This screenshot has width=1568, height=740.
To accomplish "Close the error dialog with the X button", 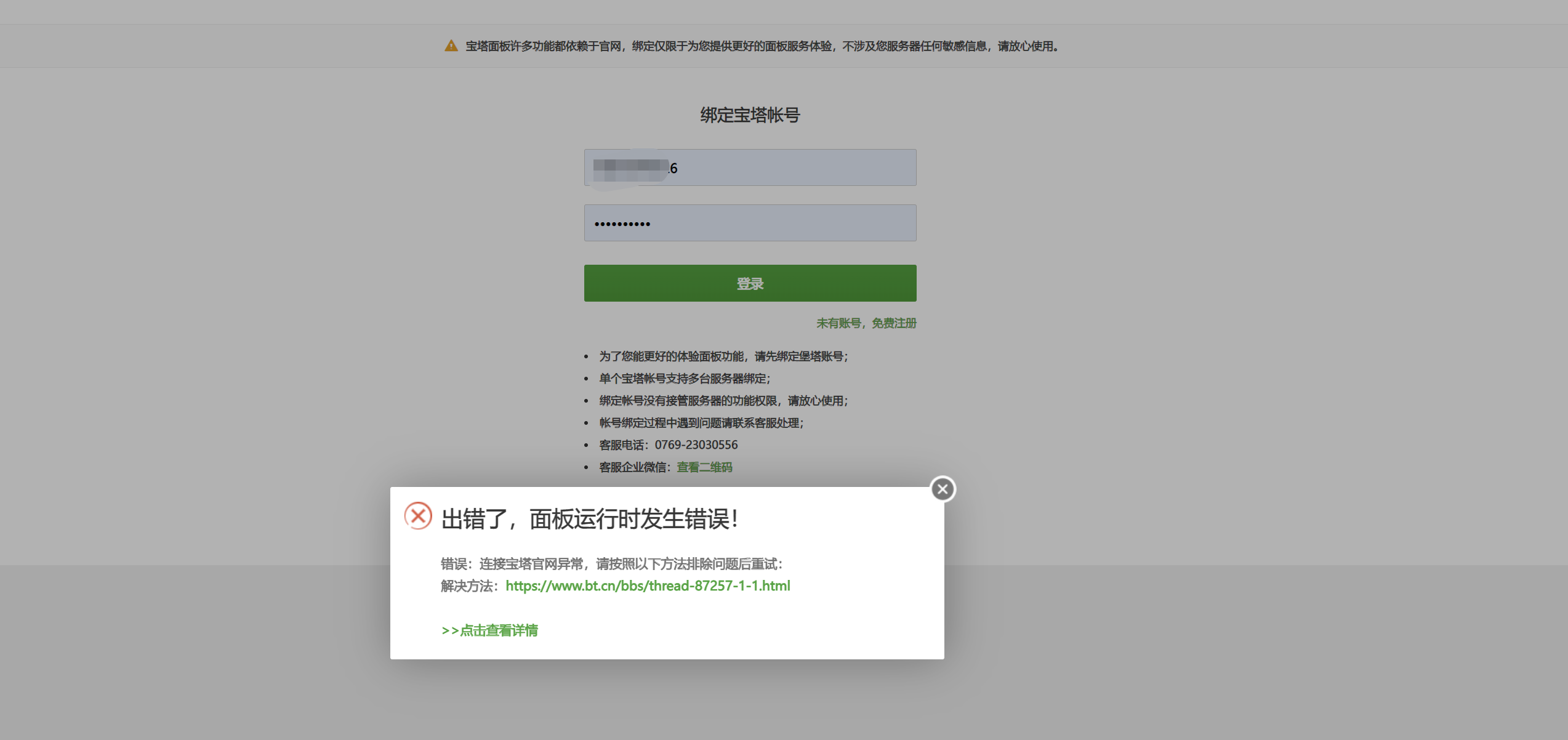I will click(x=943, y=489).
